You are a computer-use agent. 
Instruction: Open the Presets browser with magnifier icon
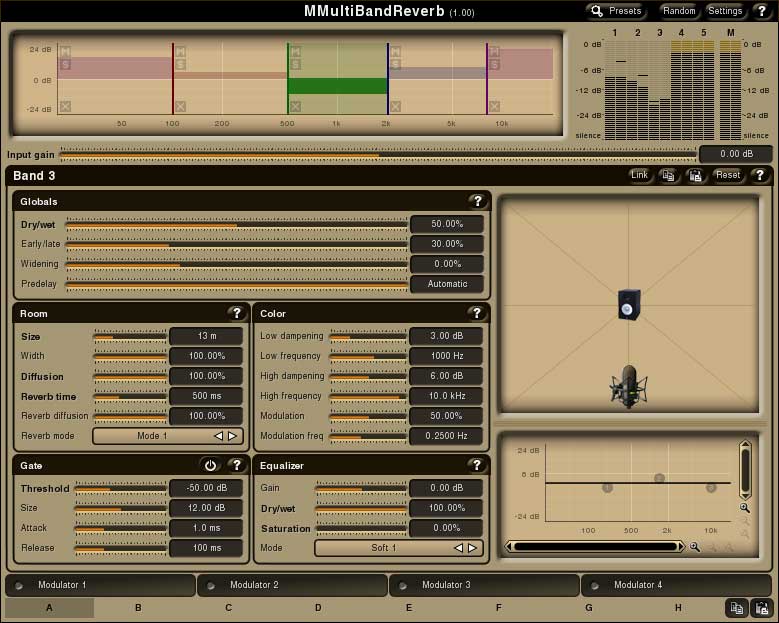pos(617,11)
